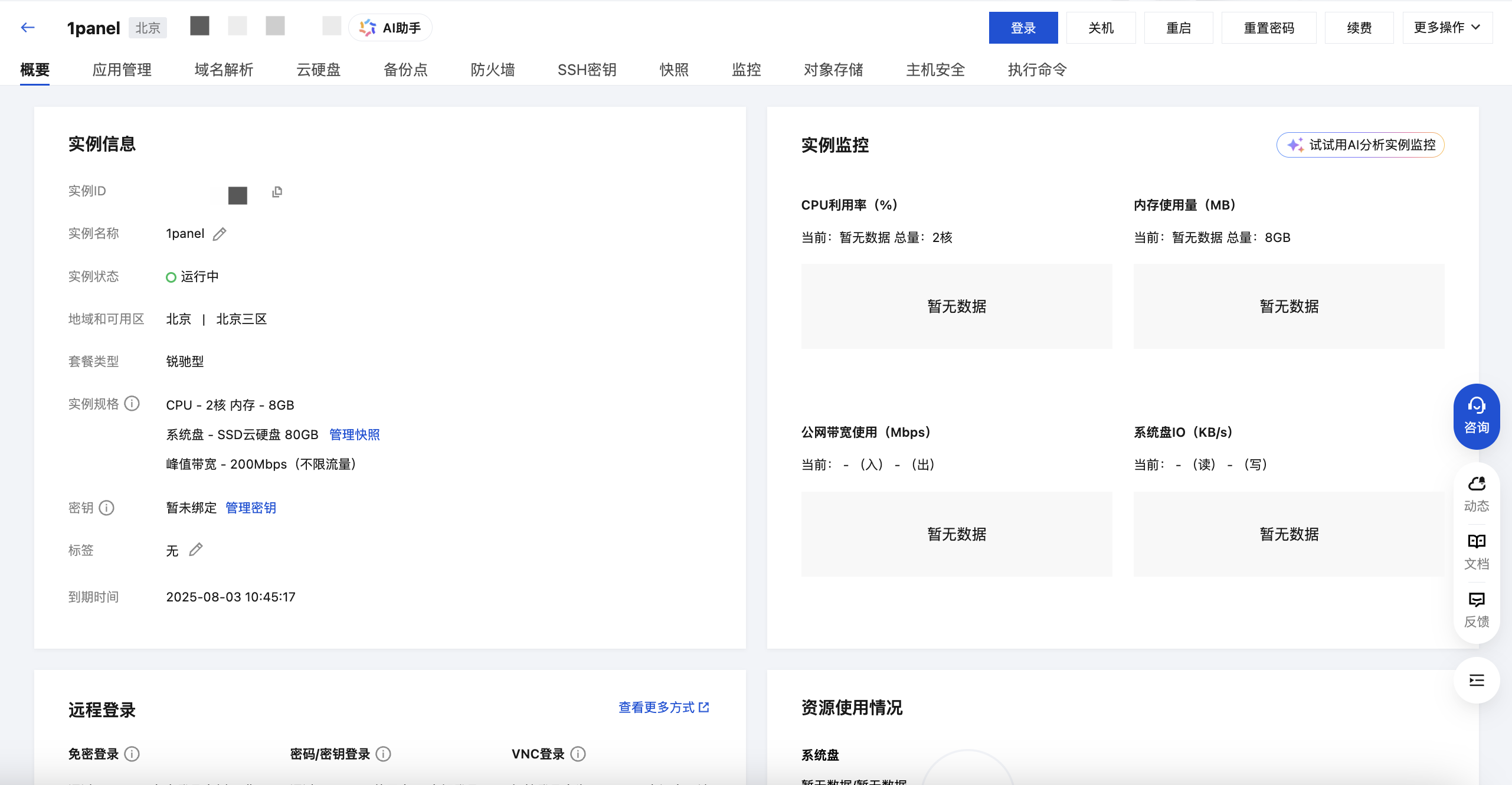Show info for VNC登录
The width and height of the screenshot is (1512, 785).
point(578,754)
